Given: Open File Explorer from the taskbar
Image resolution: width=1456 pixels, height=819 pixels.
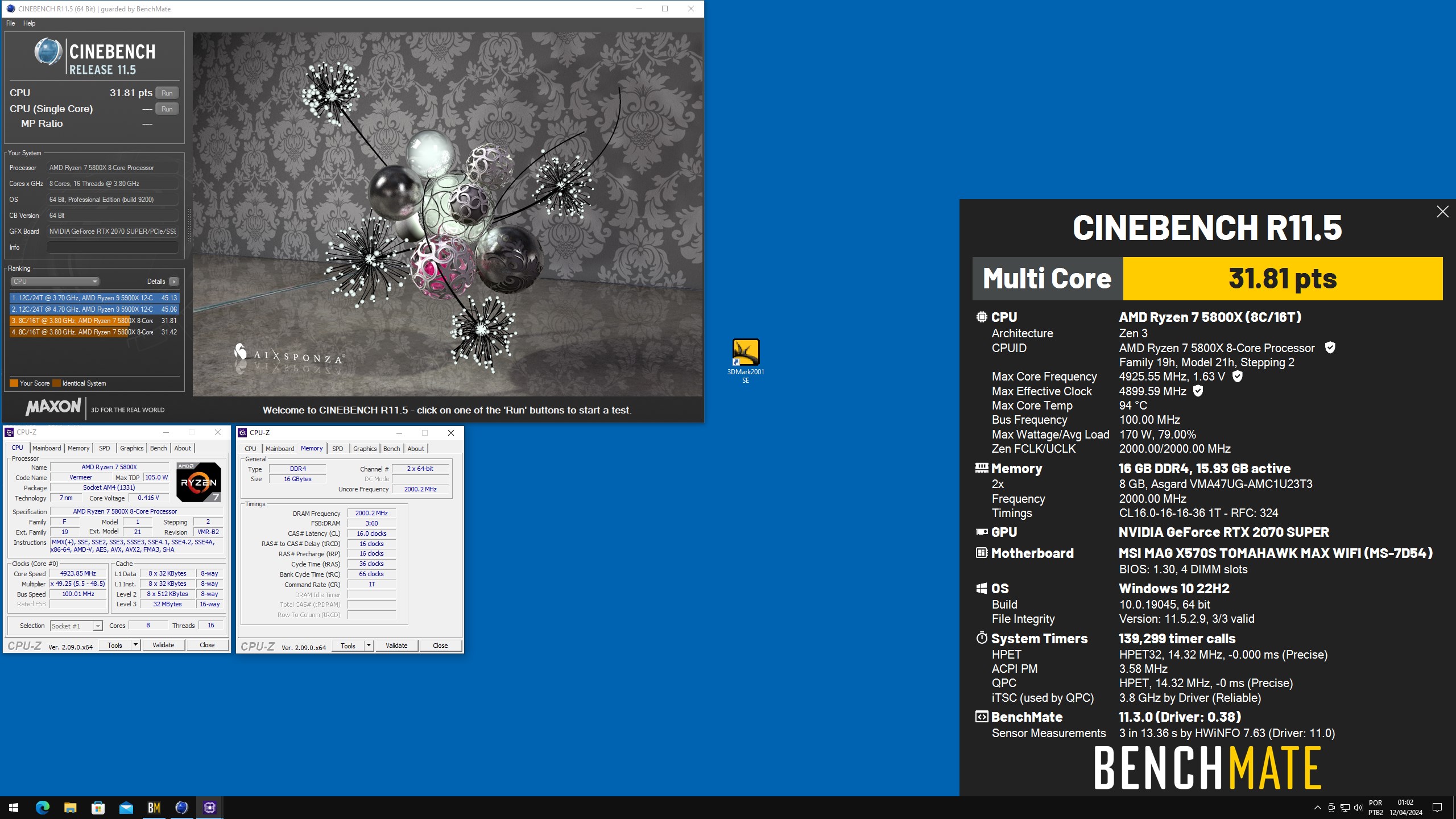Looking at the screenshot, I should tap(70, 808).
